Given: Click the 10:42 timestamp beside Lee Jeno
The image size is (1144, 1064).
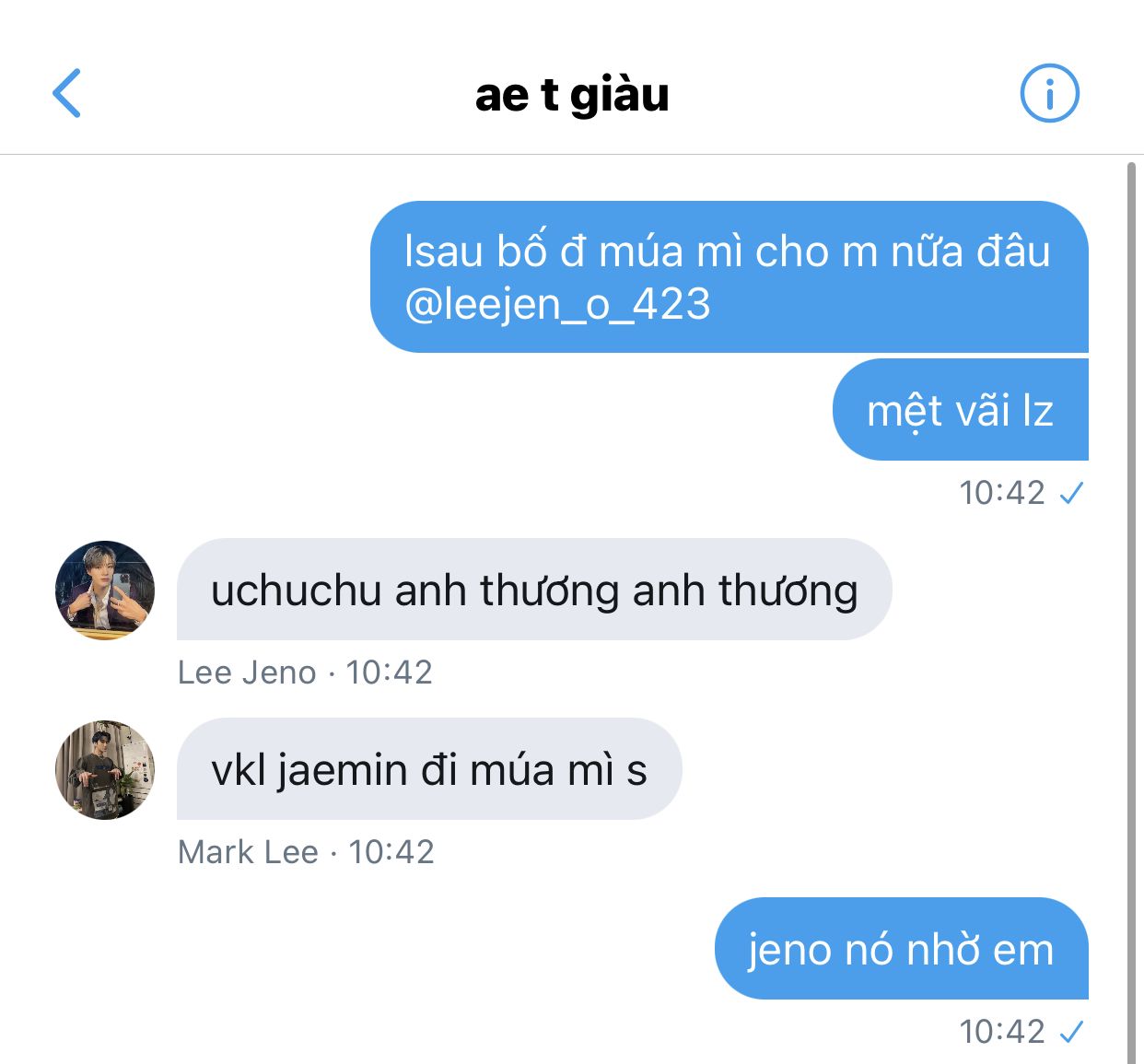Looking at the screenshot, I should pos(389,672).
